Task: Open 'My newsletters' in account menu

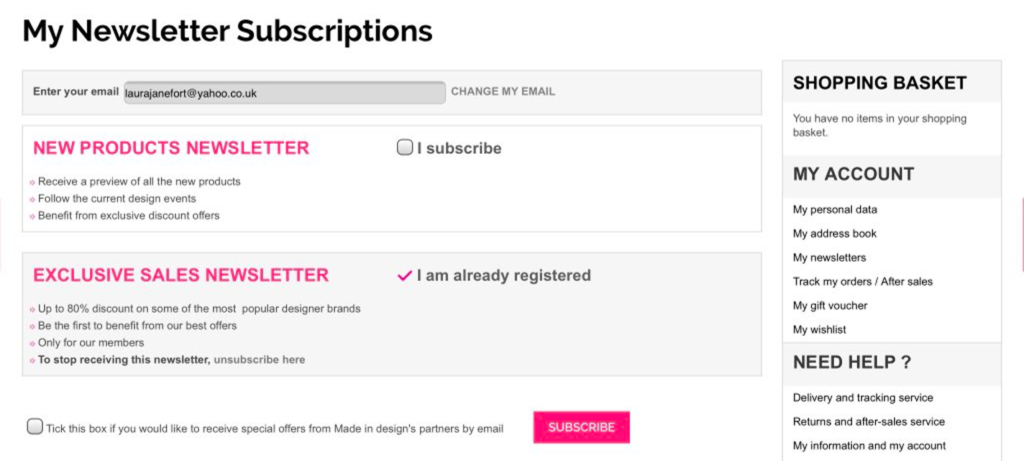Action: click(x=830, y=258)
